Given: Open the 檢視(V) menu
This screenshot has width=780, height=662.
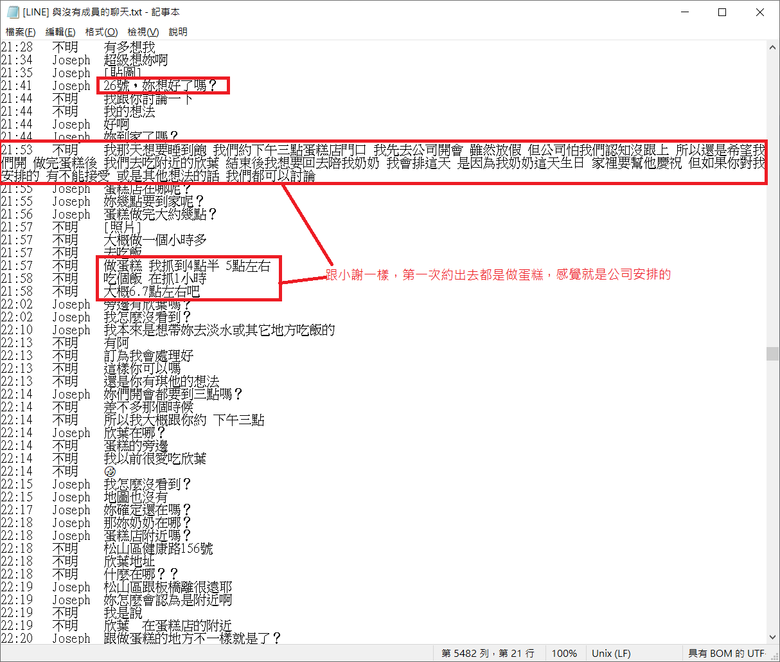Looking at the screenshot, I should click(x=143, y=32).
